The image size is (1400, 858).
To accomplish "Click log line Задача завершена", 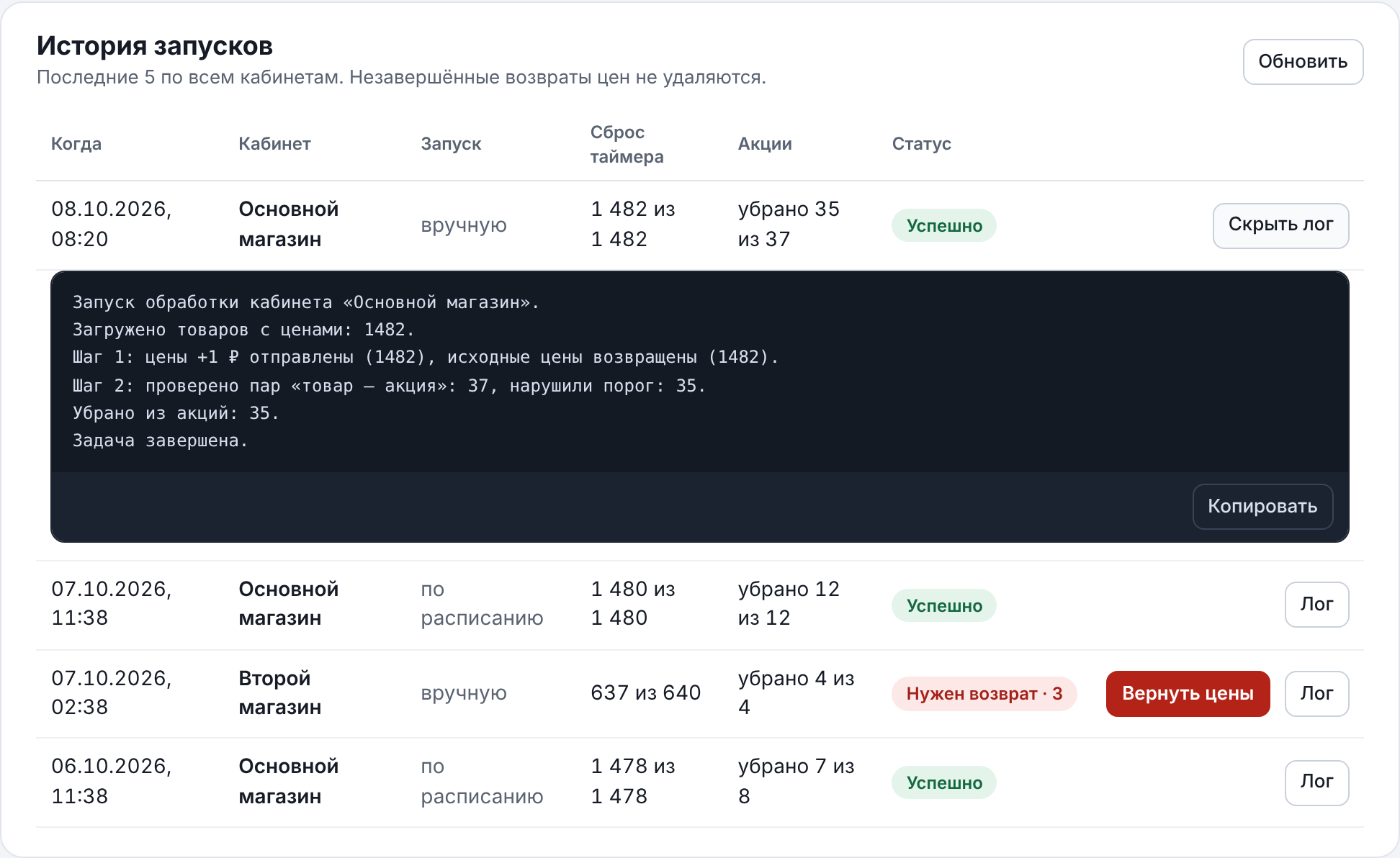I will [x=160, y=441].
